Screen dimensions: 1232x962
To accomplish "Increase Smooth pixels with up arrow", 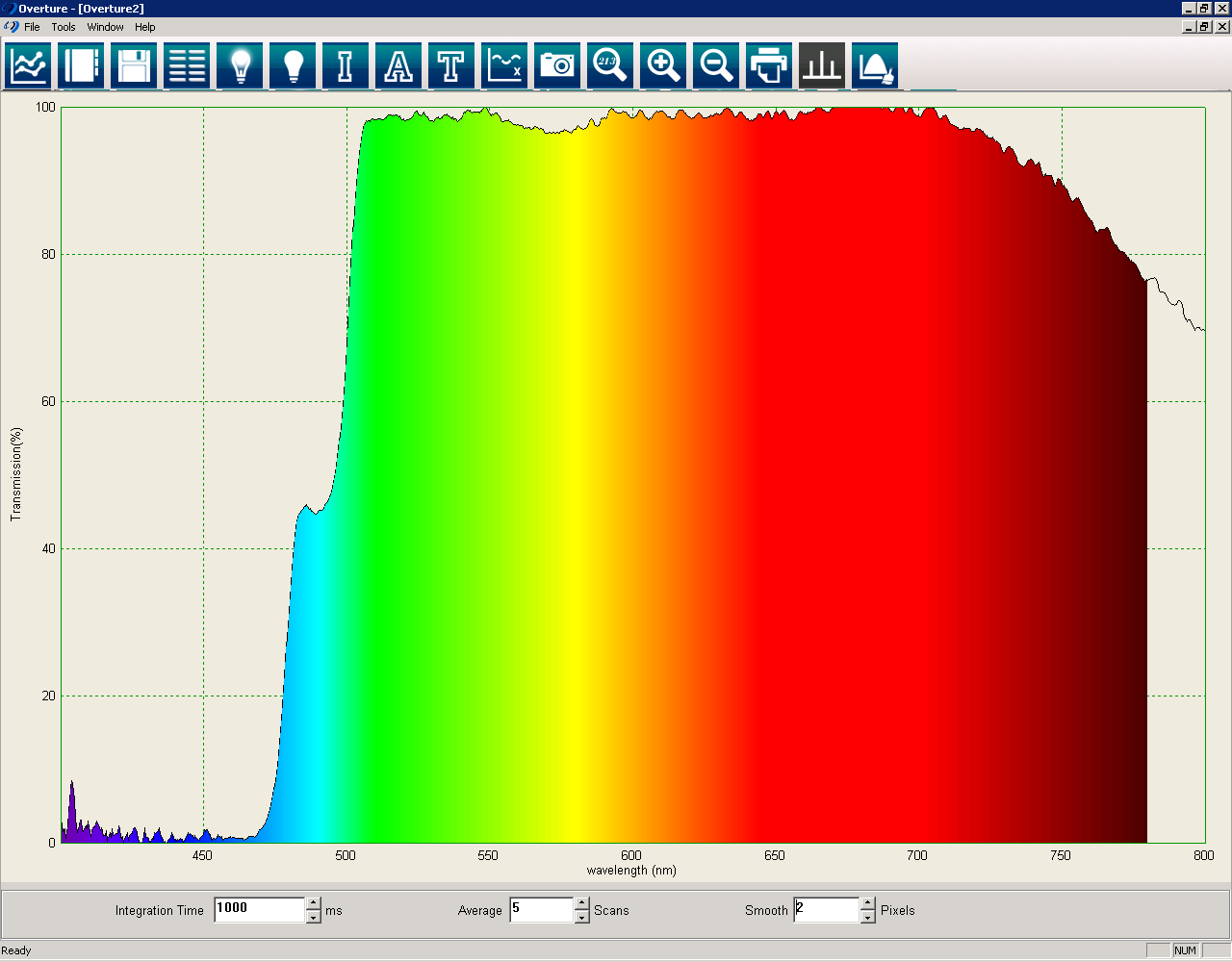I will [x=867, y=903].
